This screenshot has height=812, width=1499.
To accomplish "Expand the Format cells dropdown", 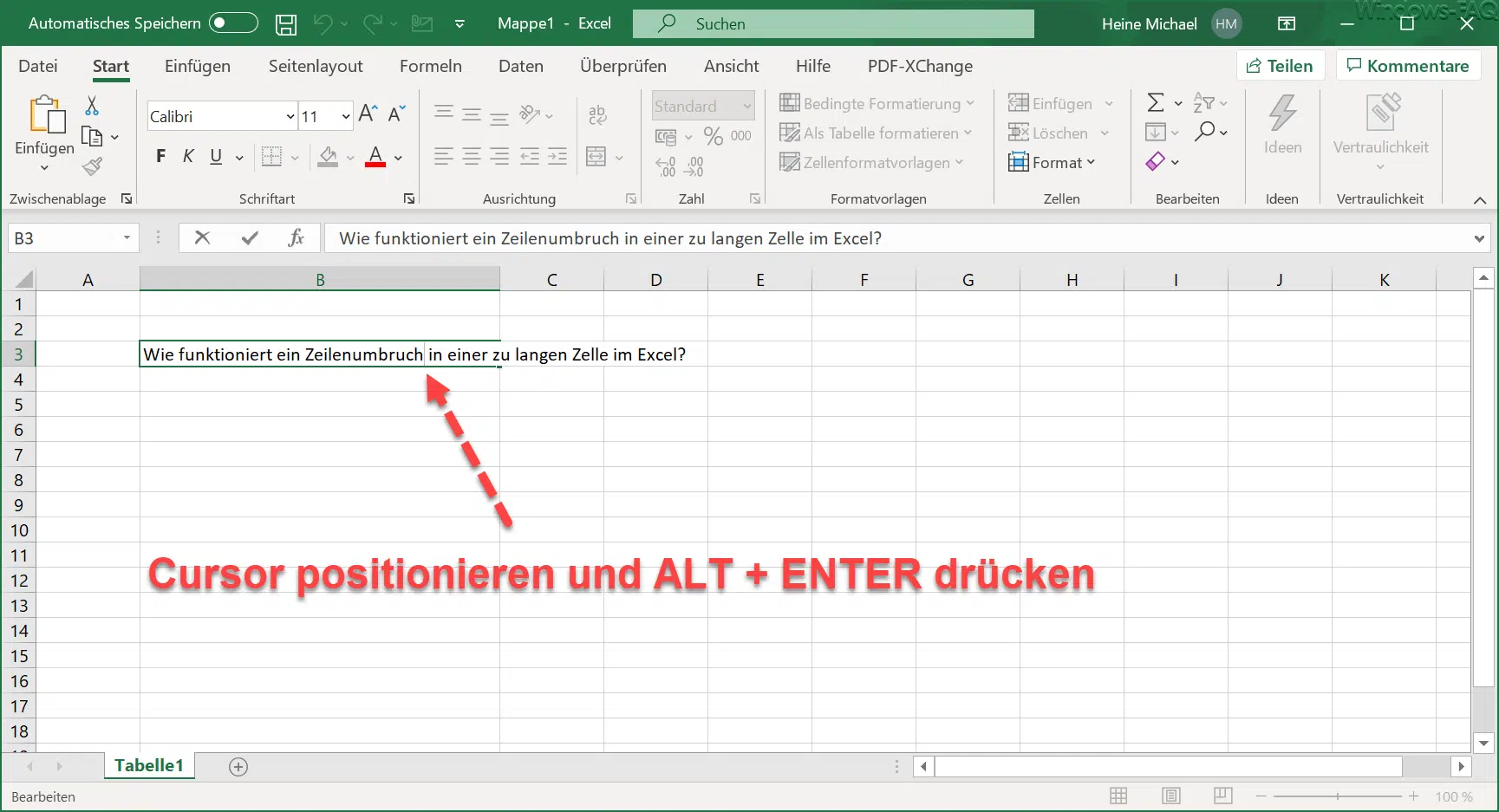I will pyautogui.click(x=1053, y=162).
